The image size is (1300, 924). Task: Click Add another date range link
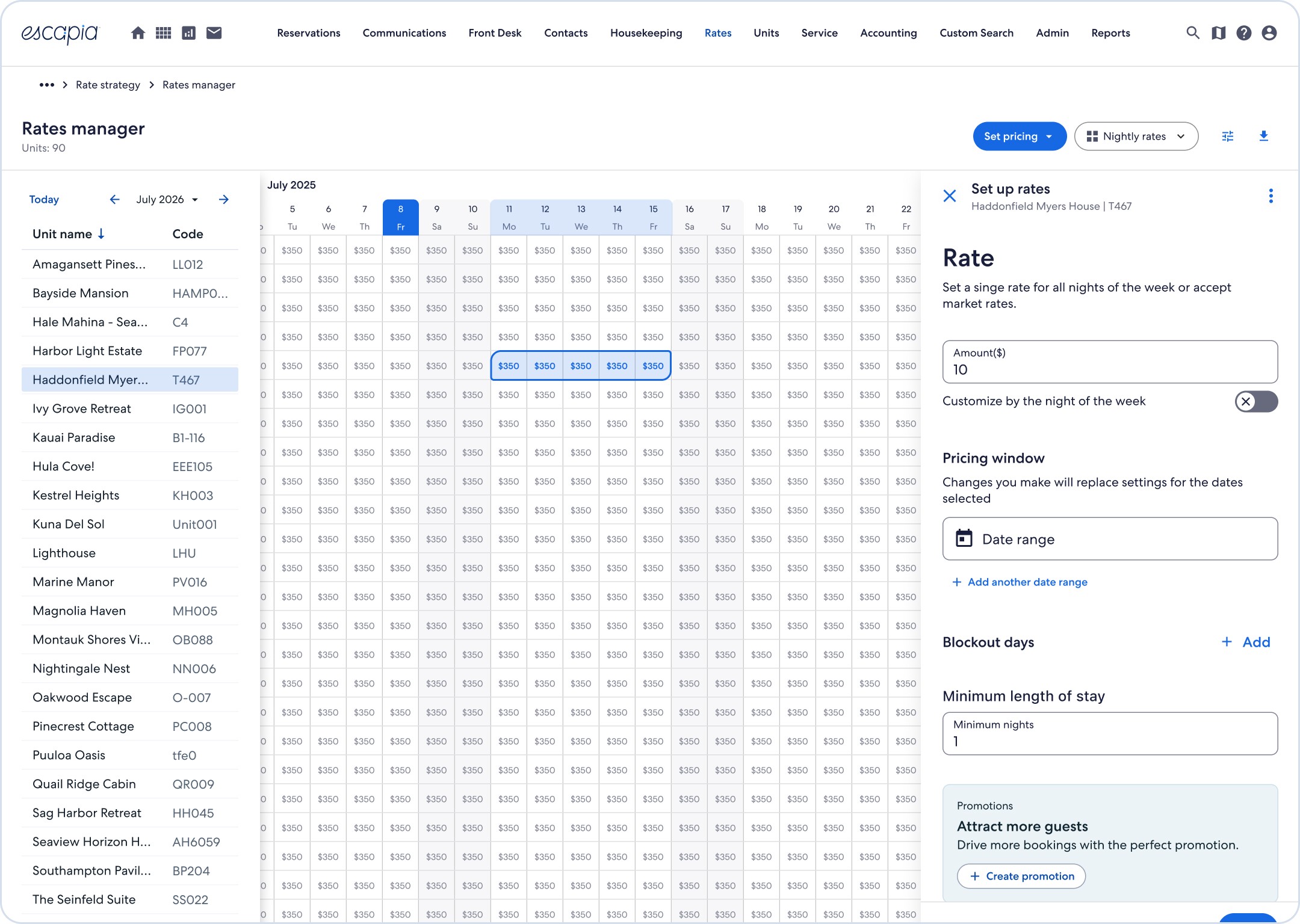click(x=1020, y=582)
